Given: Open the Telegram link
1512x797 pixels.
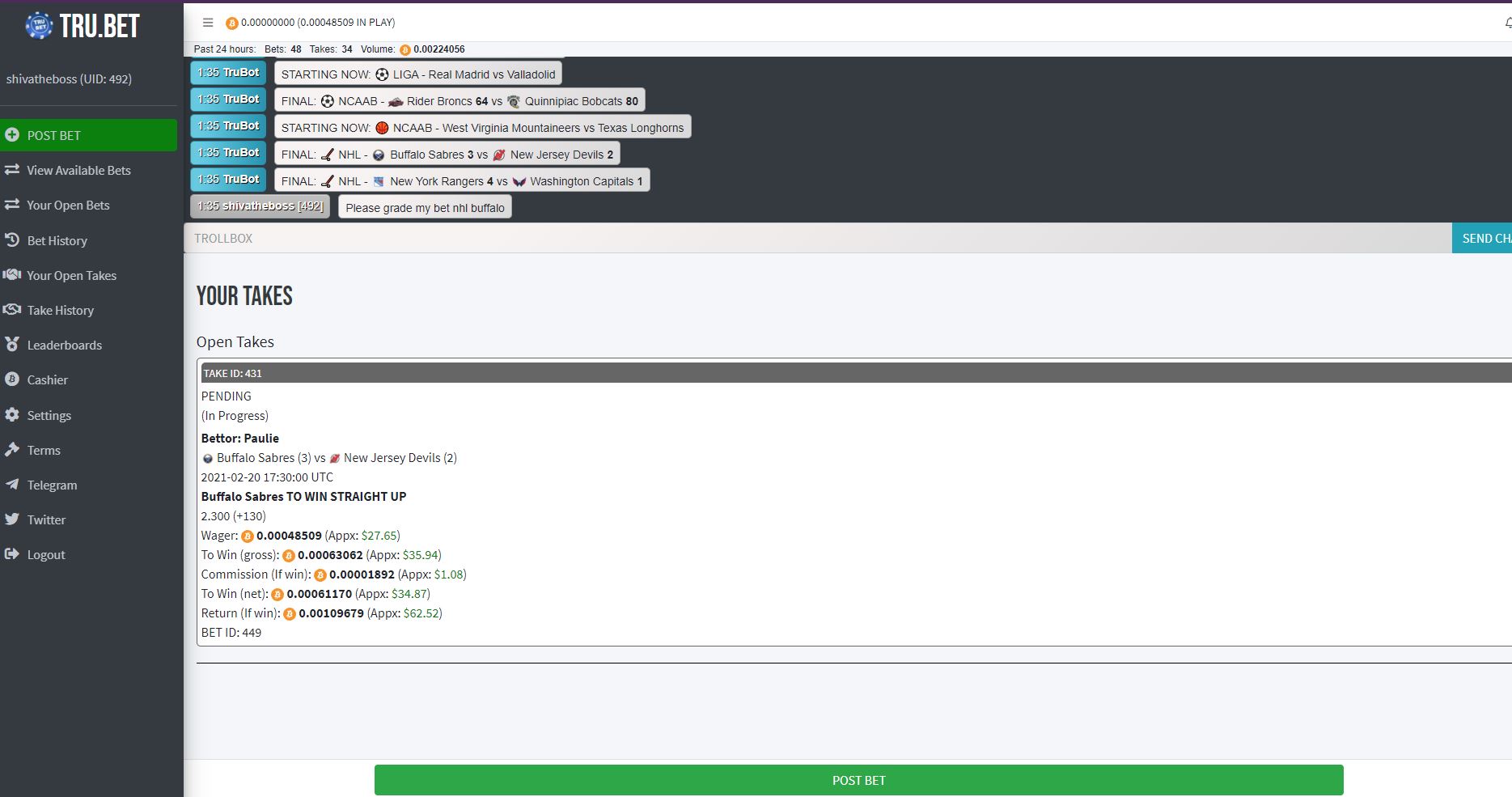Looking at the screenshot, I should (52, 485).
